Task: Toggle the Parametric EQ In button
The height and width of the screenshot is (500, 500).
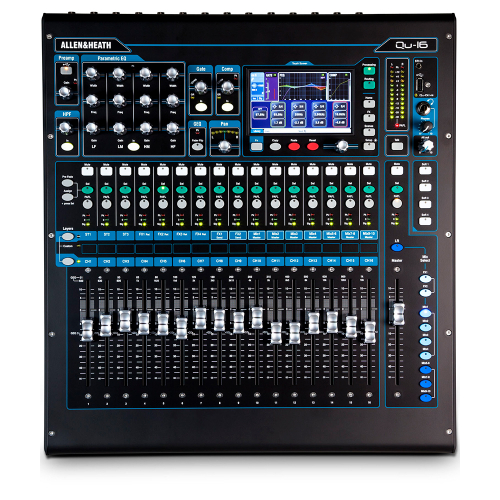Action: (134, 147)
